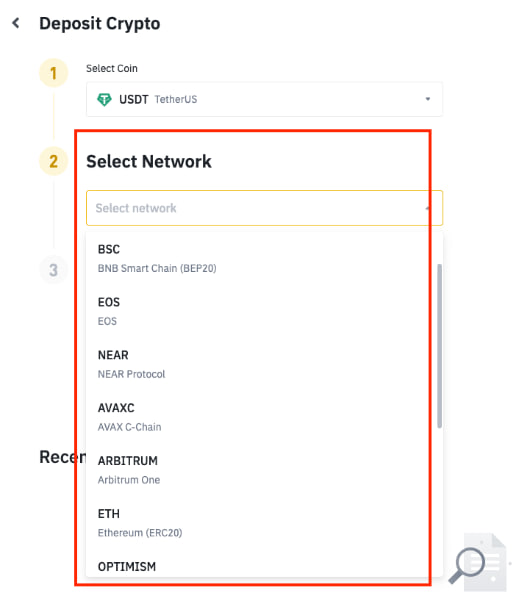Viewport: 519px width, 604px height.
Task: Select the OPTIMISM network entry
Action: [x=262, y=567]
